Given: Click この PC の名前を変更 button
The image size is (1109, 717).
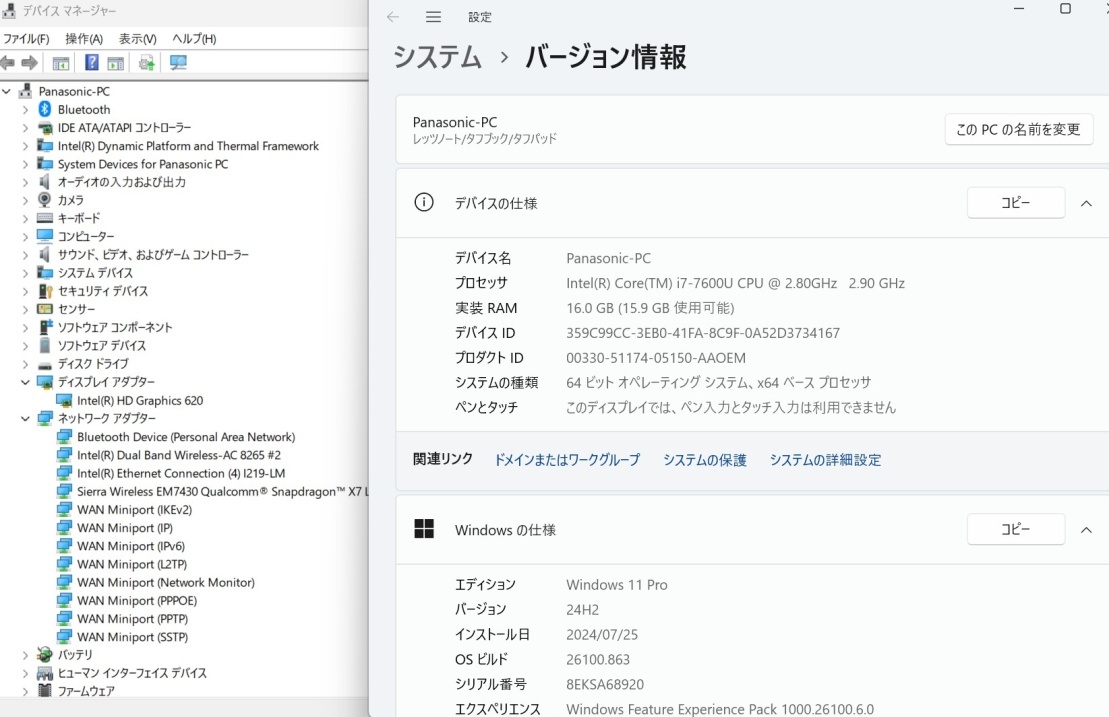Looking at the screenshot, I should (x=1018, y=129).
